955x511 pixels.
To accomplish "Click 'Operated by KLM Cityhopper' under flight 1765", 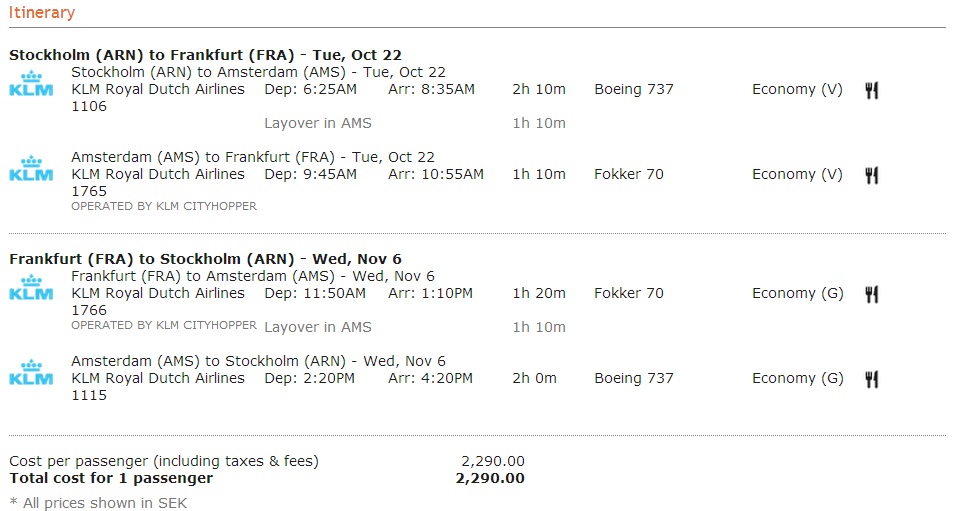I will [x=164, y=206].
